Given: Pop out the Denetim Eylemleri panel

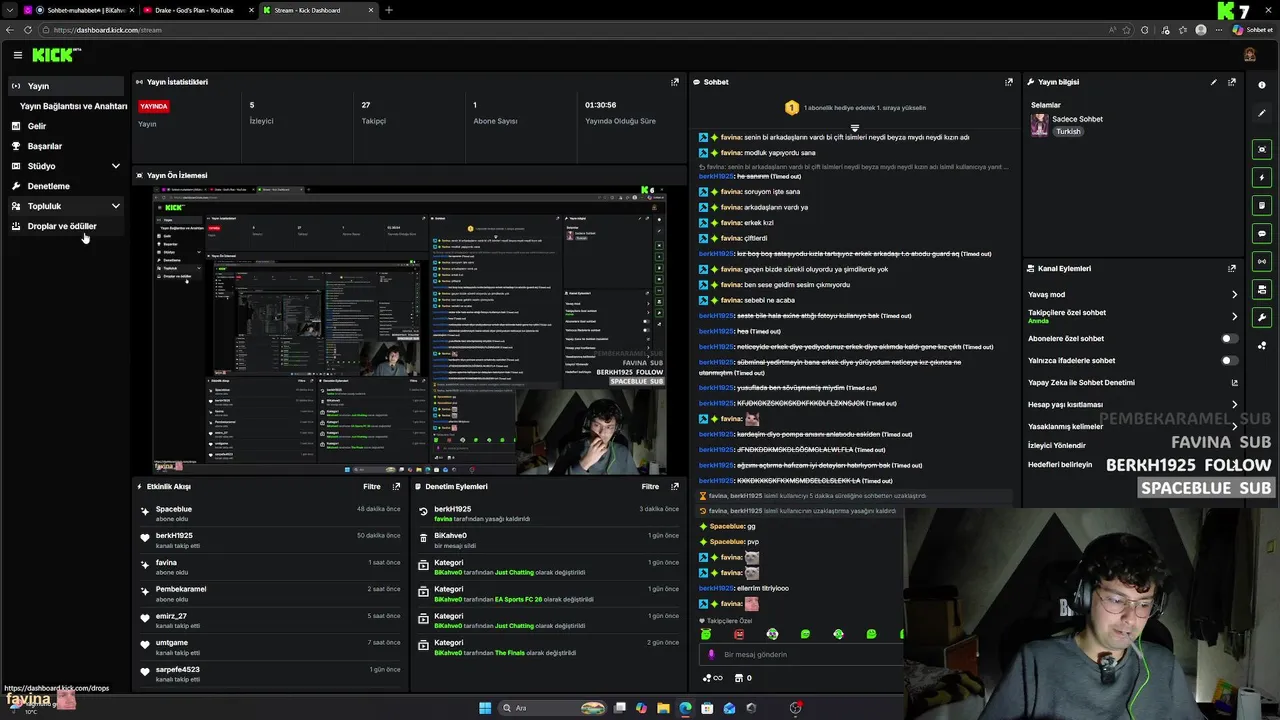Looking at the screenshot, I should click(x=675, y=486).
